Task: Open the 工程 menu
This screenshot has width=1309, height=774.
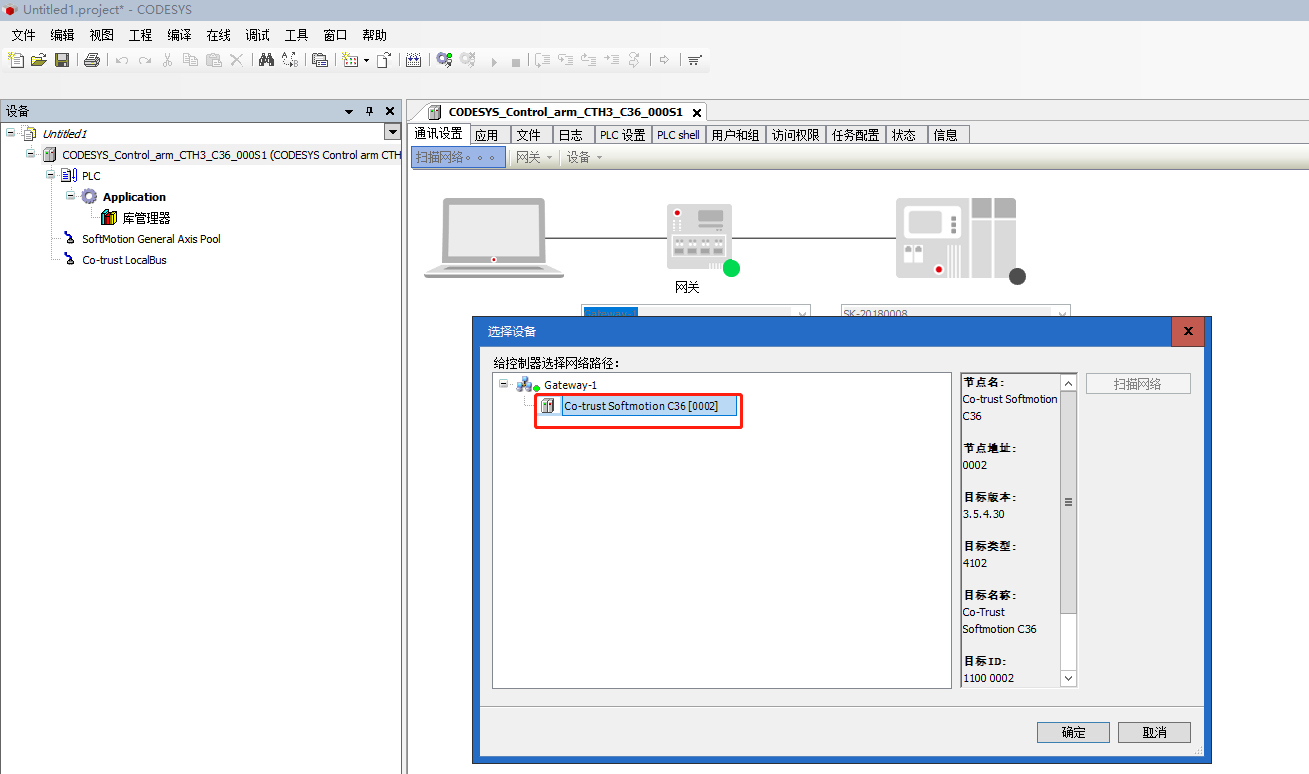Action: point(140,35)
